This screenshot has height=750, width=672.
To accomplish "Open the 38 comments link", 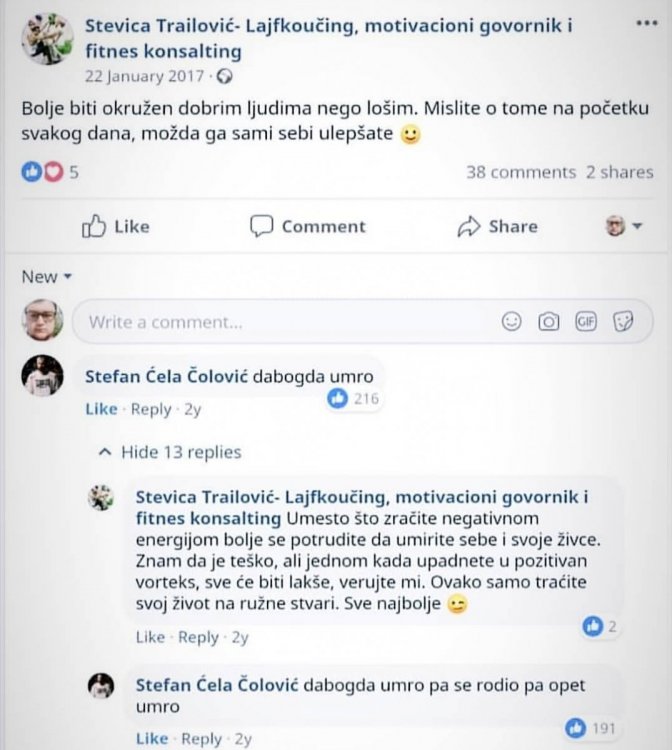I will (x=521, y=172).
